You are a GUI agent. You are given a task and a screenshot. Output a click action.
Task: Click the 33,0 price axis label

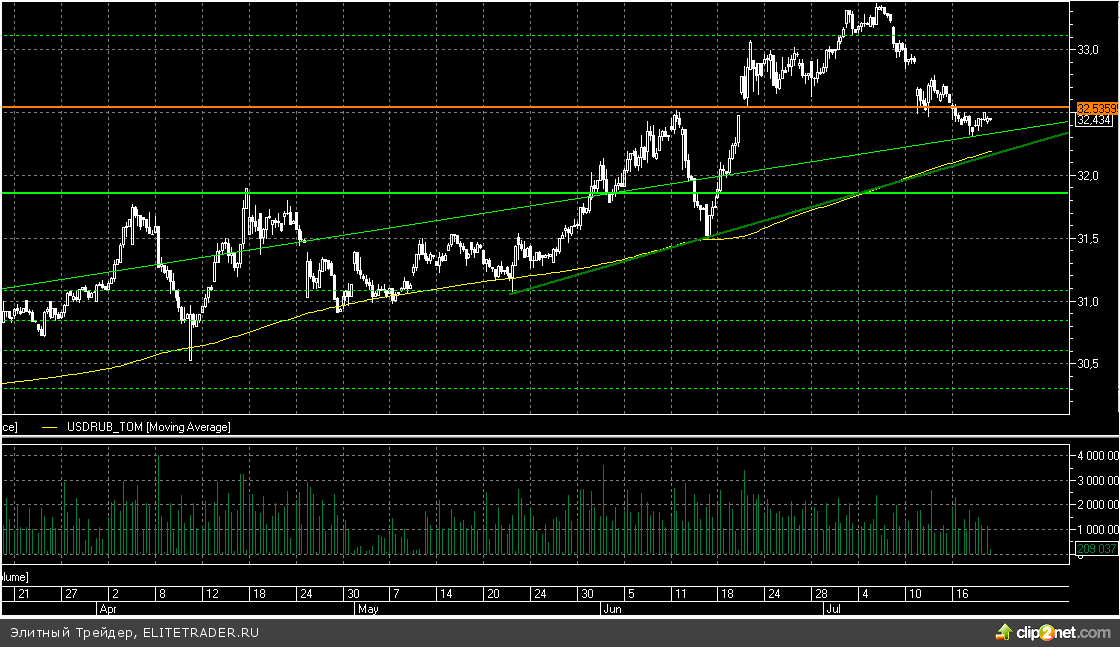1088,49
